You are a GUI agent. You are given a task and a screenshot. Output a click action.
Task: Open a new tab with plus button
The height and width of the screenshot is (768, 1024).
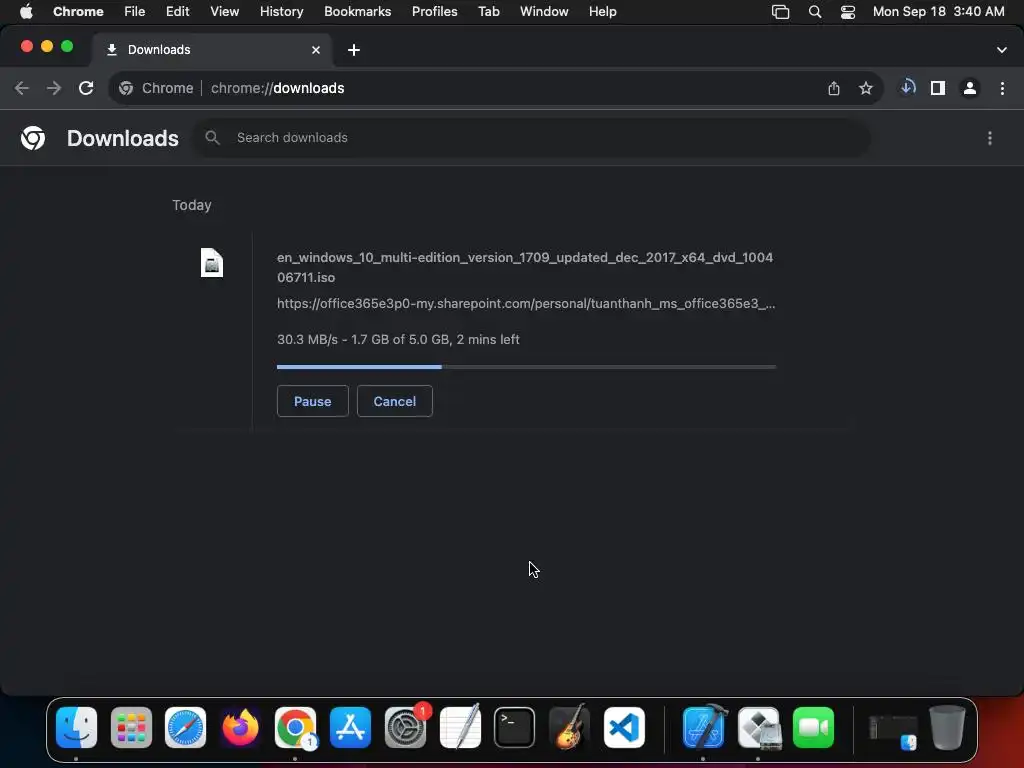[x=354, y=50]
